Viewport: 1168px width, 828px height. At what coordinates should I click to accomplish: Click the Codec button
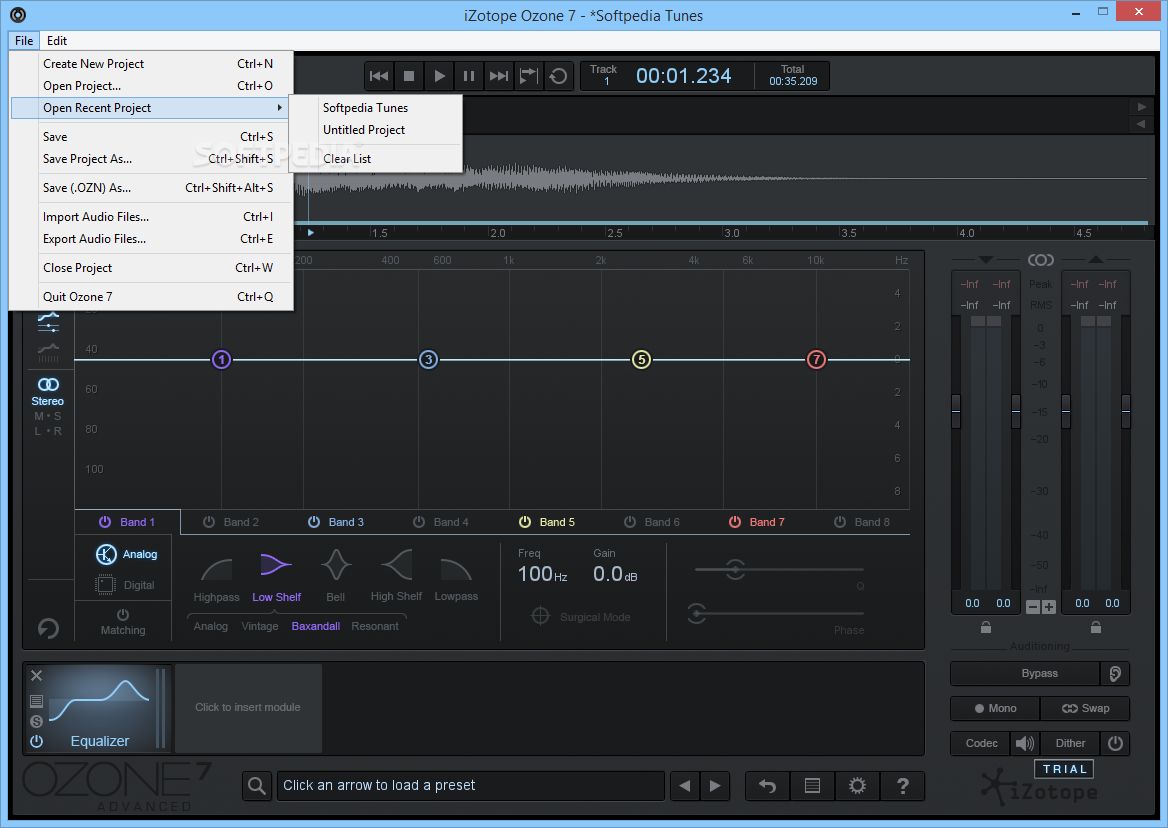(981, 743)
